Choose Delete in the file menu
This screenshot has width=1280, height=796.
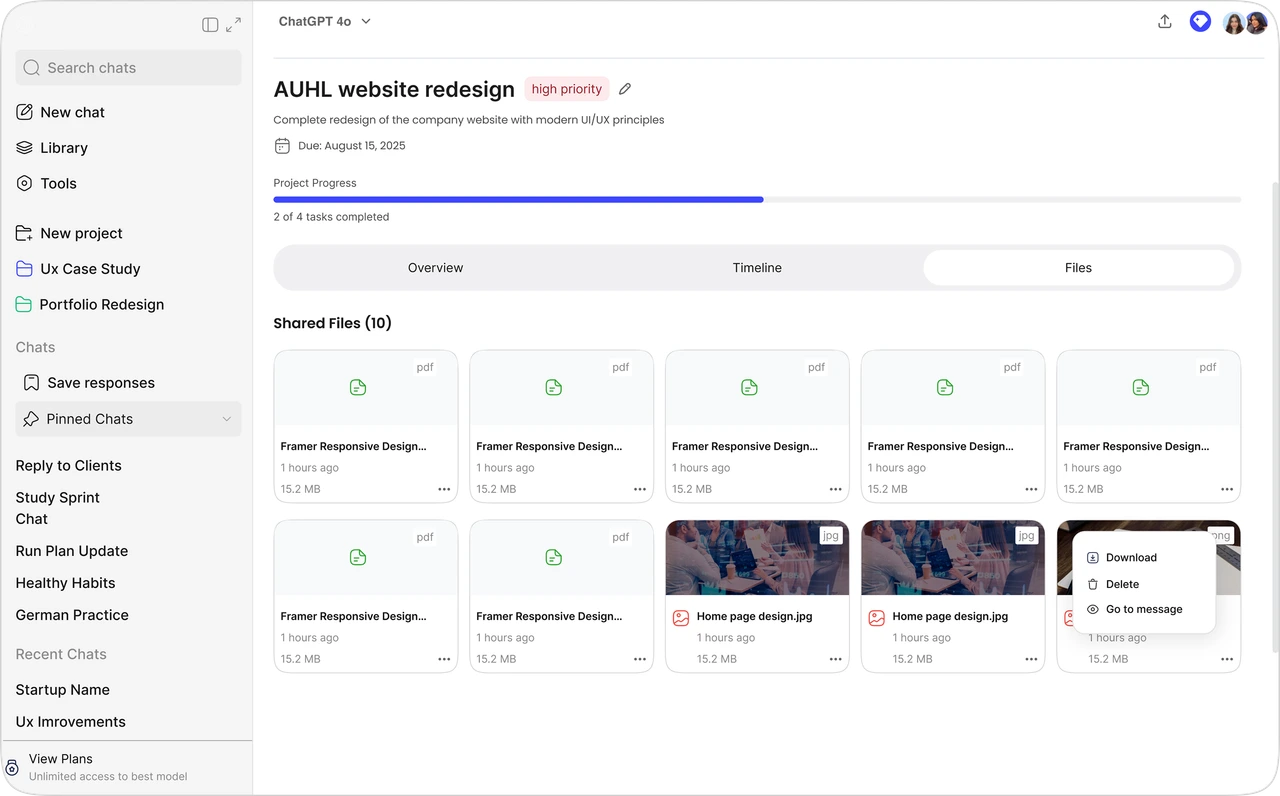[1122, 584]
